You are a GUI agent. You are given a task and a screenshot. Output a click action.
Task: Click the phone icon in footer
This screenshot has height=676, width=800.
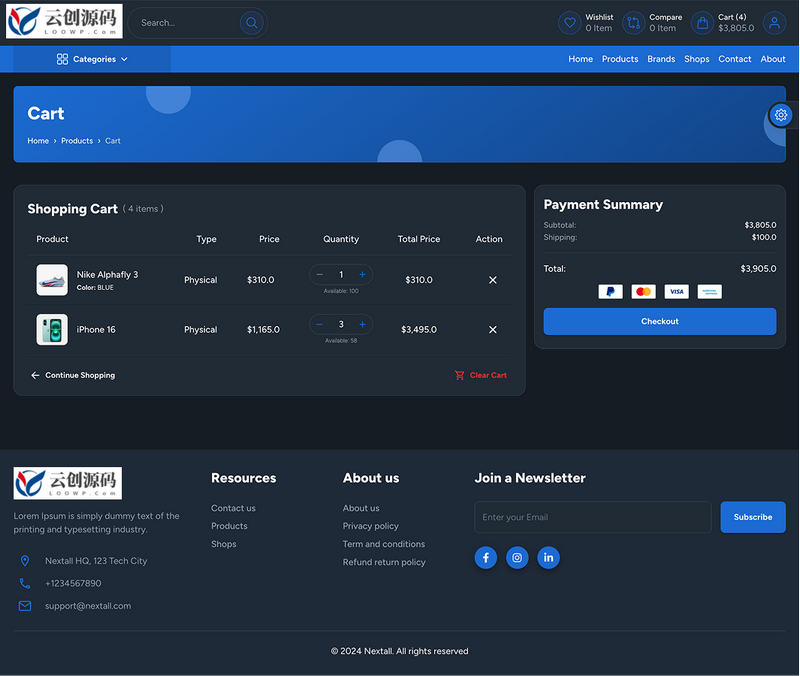click(24, 583)
